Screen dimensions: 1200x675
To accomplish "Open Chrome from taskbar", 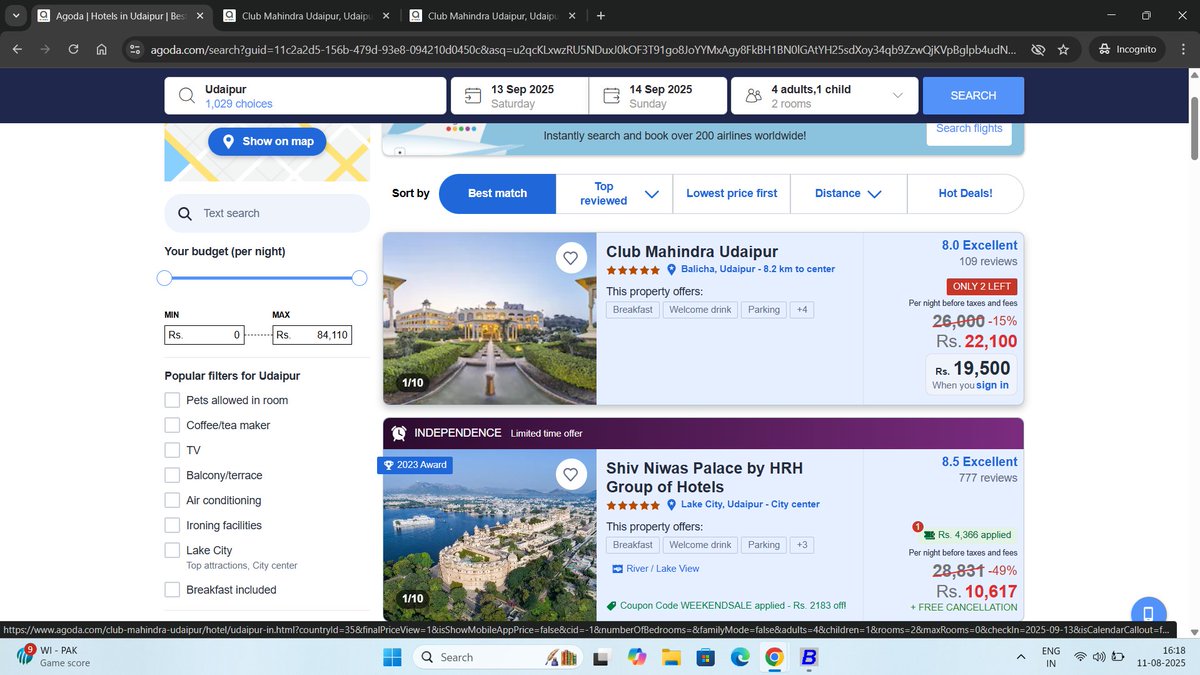I will [x=774, y=657].
